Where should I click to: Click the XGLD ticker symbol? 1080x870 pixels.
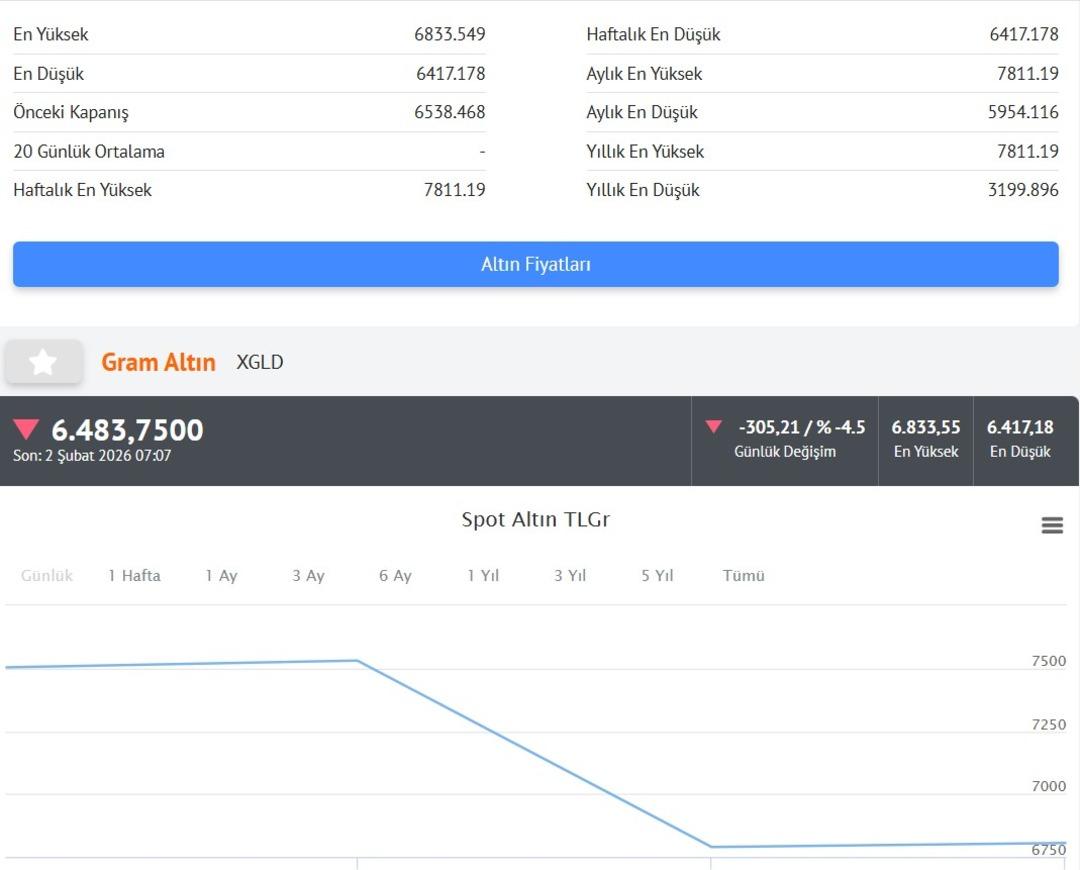coord(259,362)
